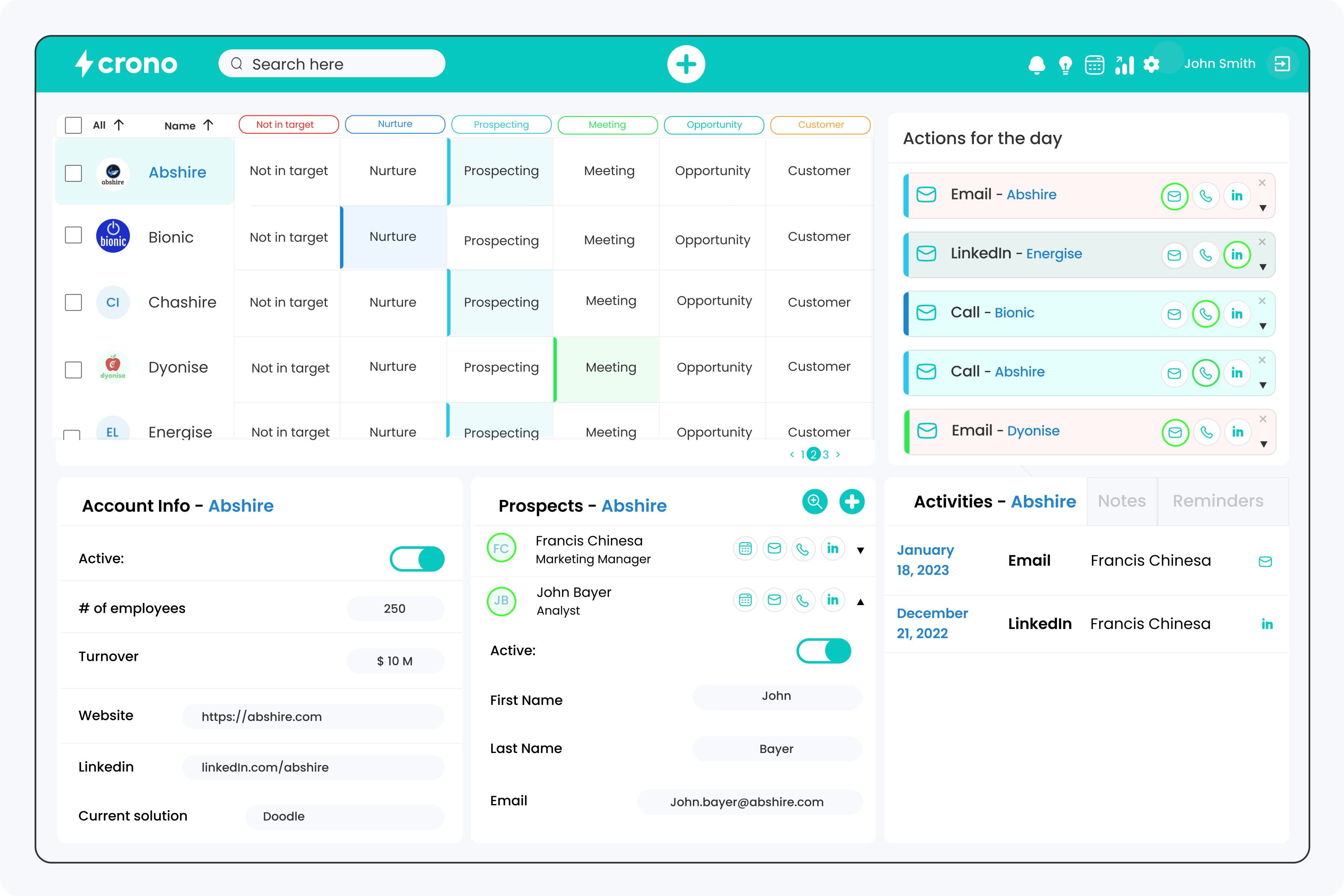Expand the Email - Abshire action dropdown
The width and height of the screenshot is (1344, 896).
tap(1263, 208)
